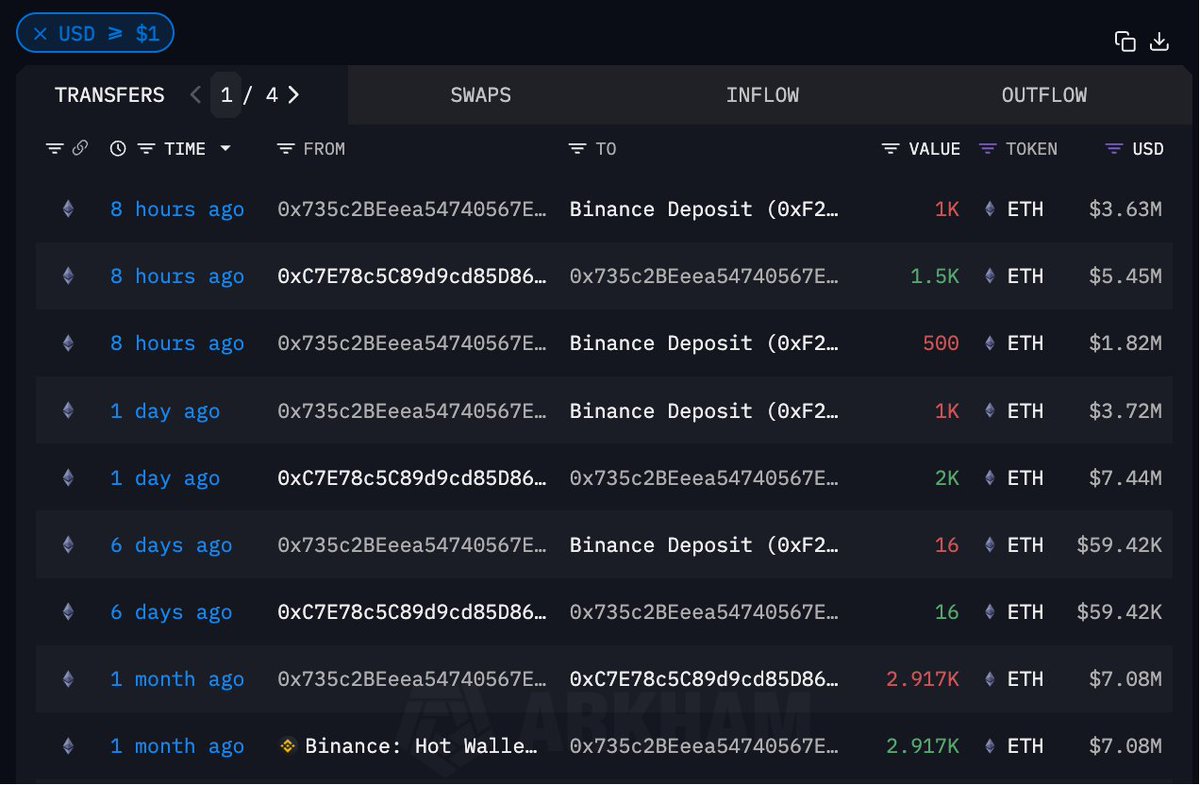Click ETH token icon in $3.72M row
The width and height of the screenshot is (1200, 785).
tap(990, 411)
